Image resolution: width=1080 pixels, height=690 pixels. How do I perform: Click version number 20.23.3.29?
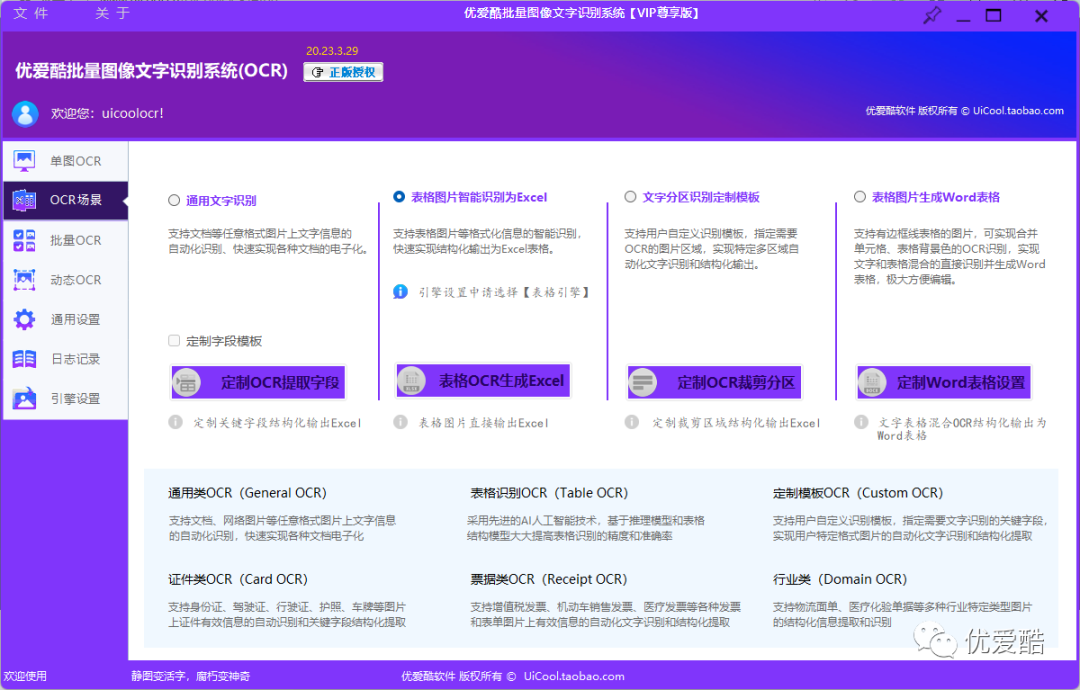[332, 51]
